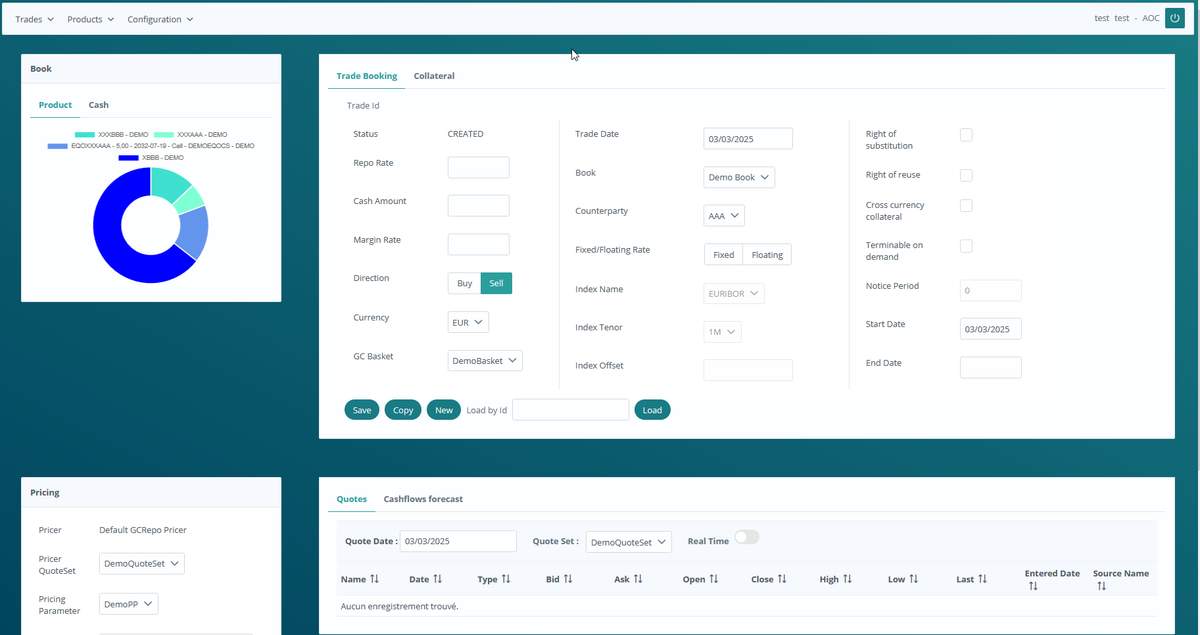The image size is (1200, 635).
Task: Tick the Right of substitution checkbox
Action: click(966, 135)
